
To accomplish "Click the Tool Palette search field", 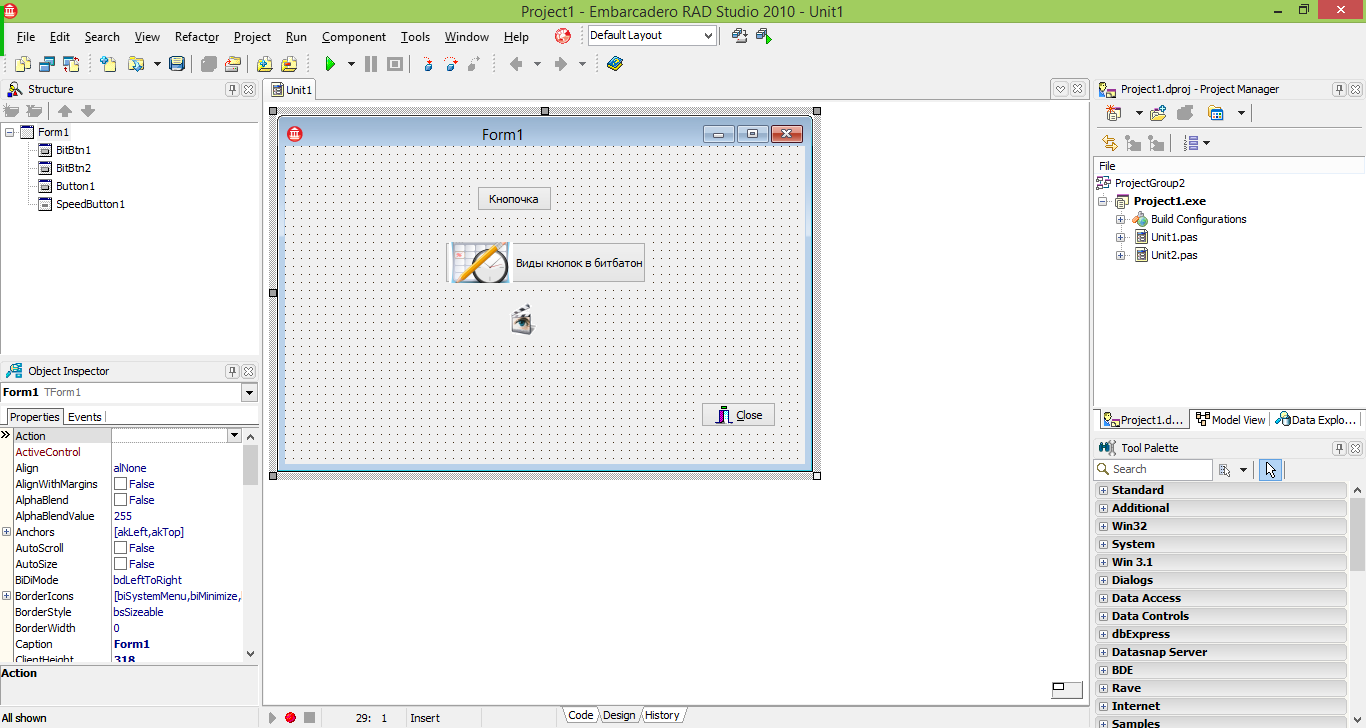I will coord(1153,469).
